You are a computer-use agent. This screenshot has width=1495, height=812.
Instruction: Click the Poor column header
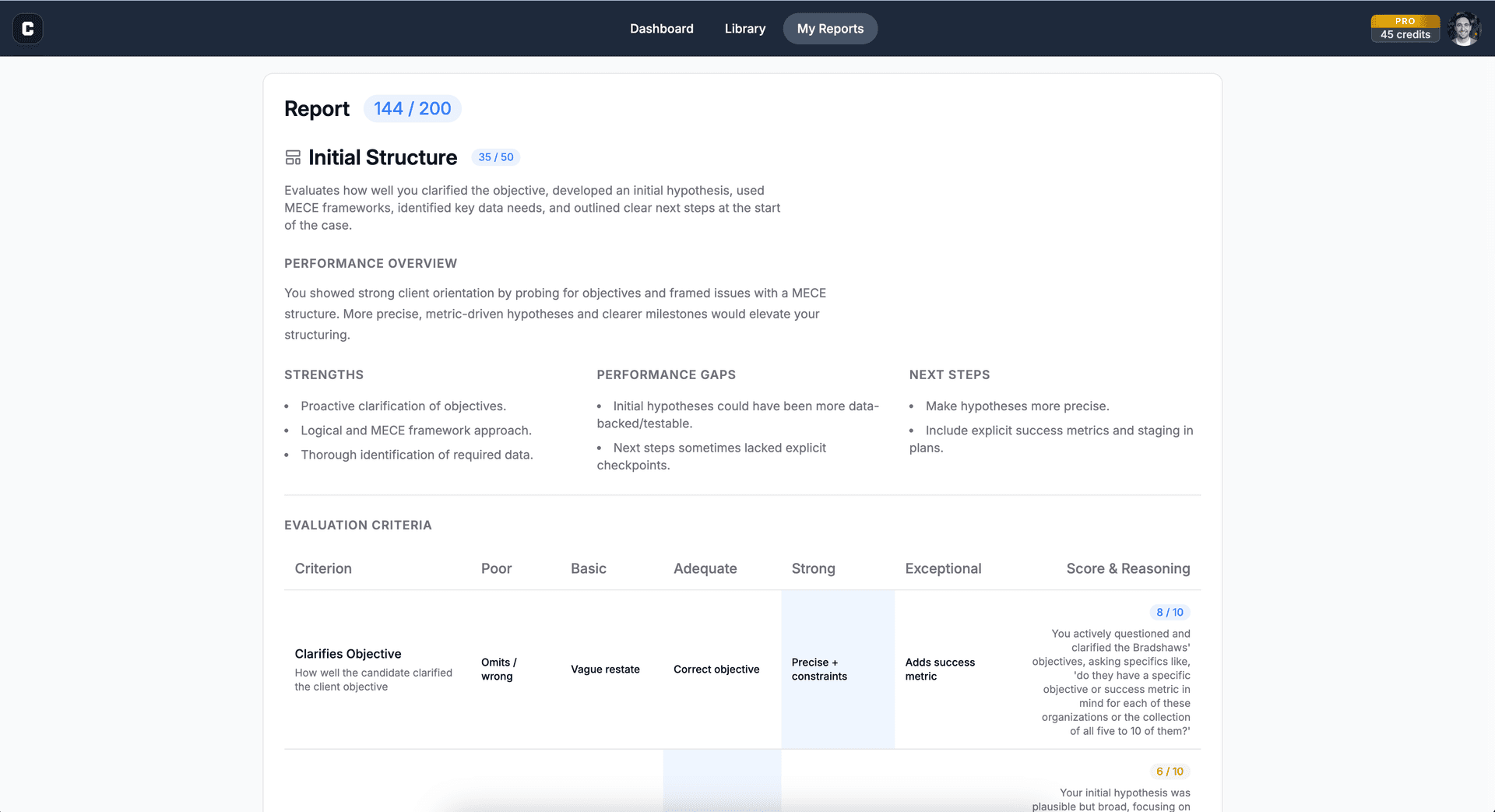(x=496, y=569)
